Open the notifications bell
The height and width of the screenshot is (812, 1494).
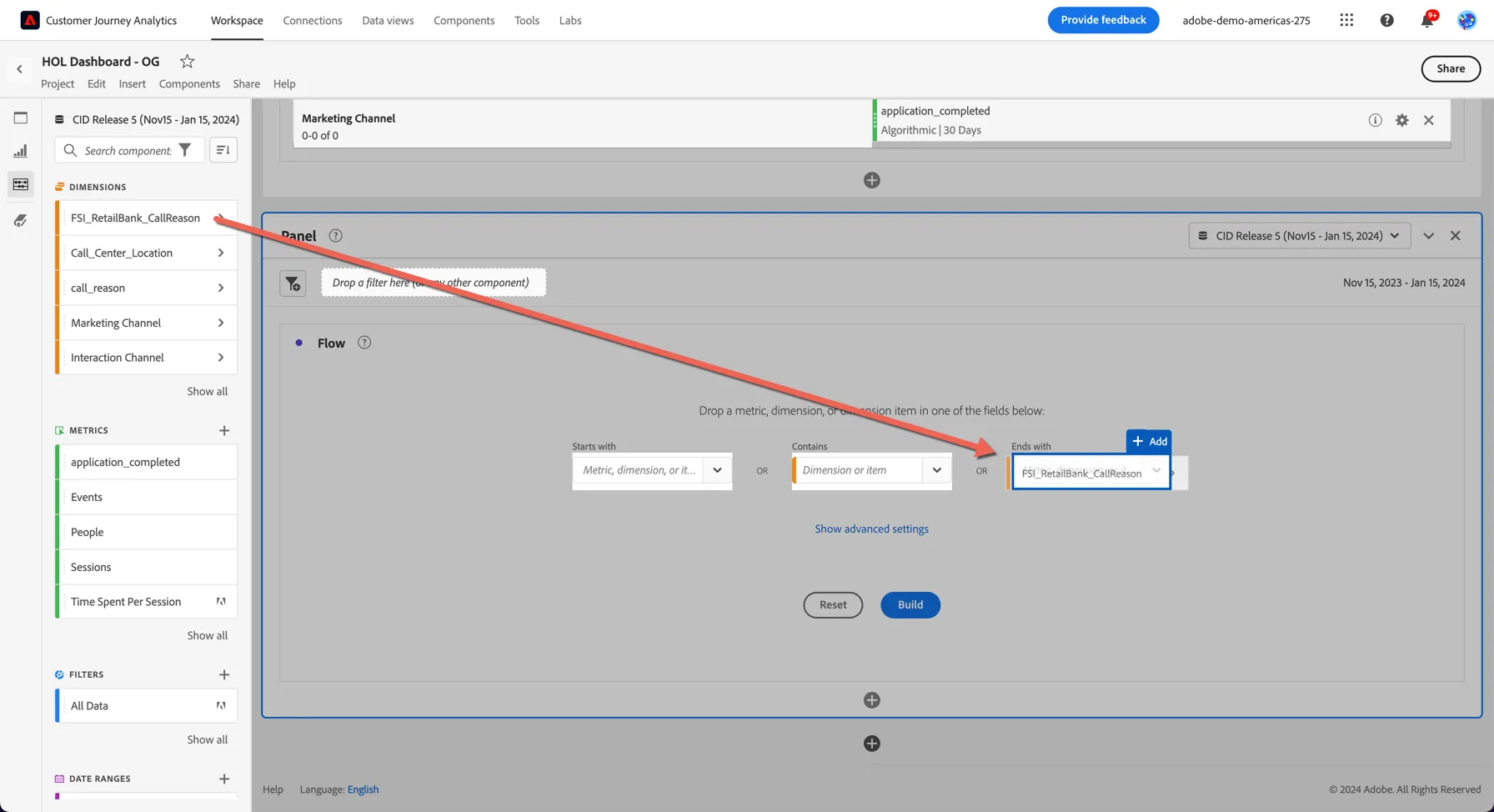pos(1427,20)
